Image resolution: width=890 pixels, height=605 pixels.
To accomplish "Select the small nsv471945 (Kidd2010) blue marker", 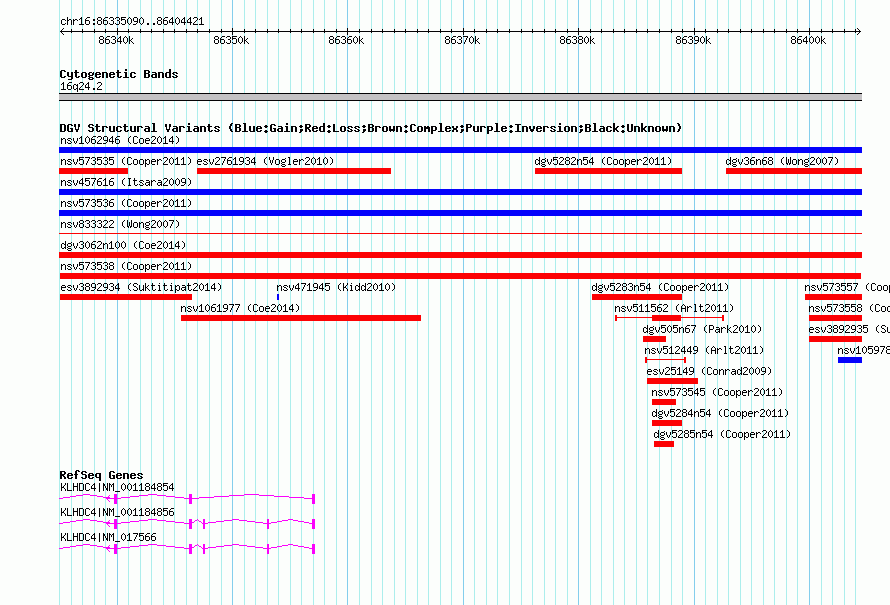I will (x=278, y=297).
